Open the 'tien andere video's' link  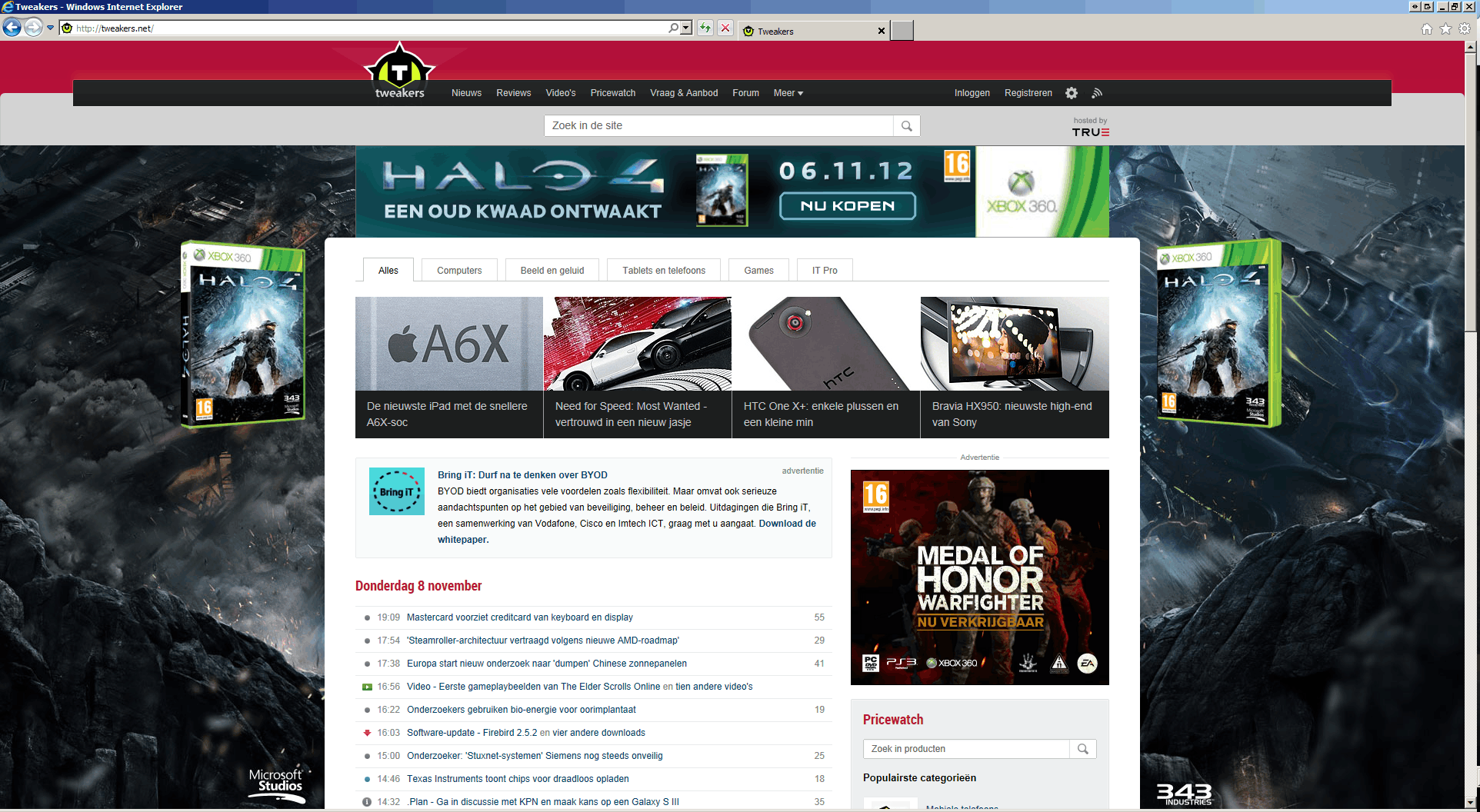click(x=714, y=687)
